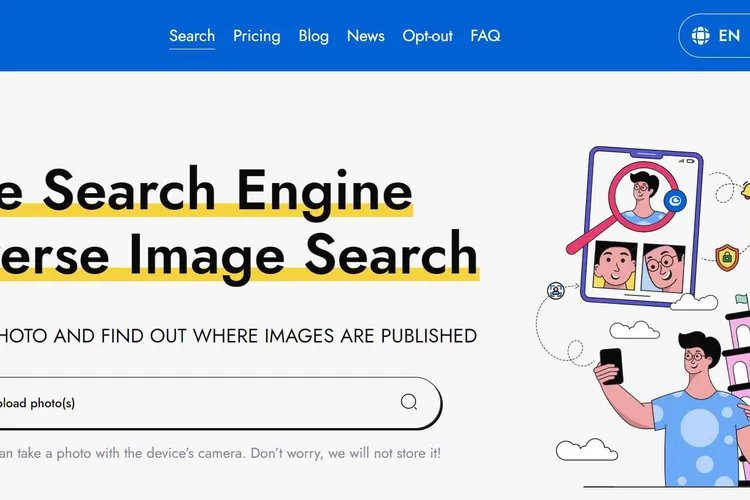Go to the Pricing page
The width and height of the screenshot is (750, 500).
[x=257, y=36]
